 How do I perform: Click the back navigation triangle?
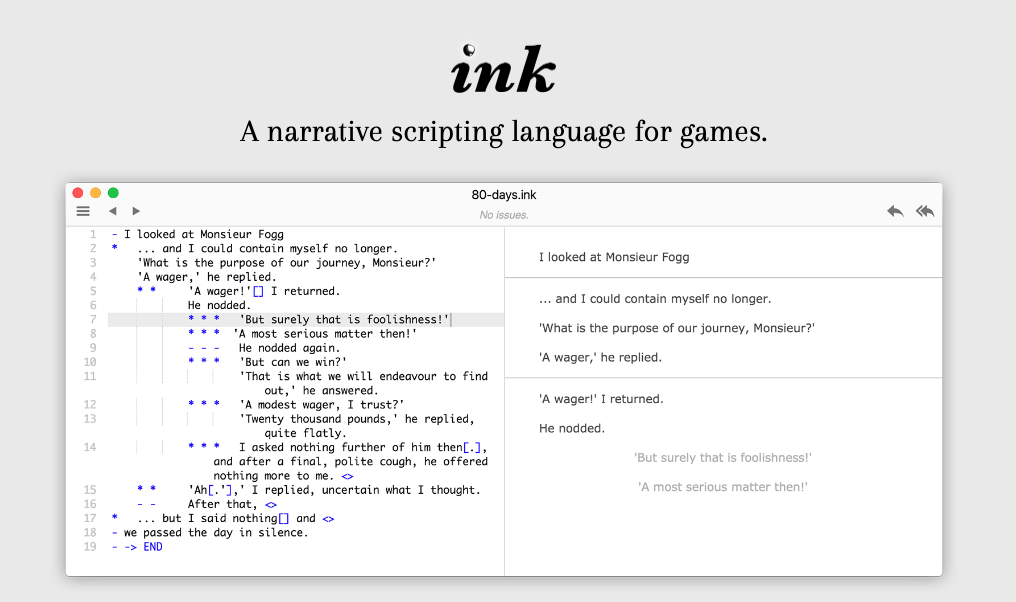112,211
